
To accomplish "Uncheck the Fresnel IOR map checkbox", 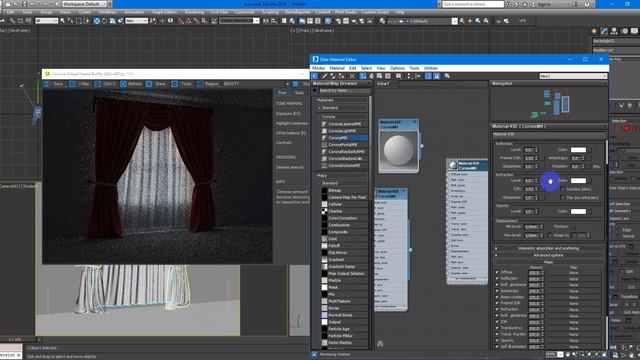I will coord(497,303).
